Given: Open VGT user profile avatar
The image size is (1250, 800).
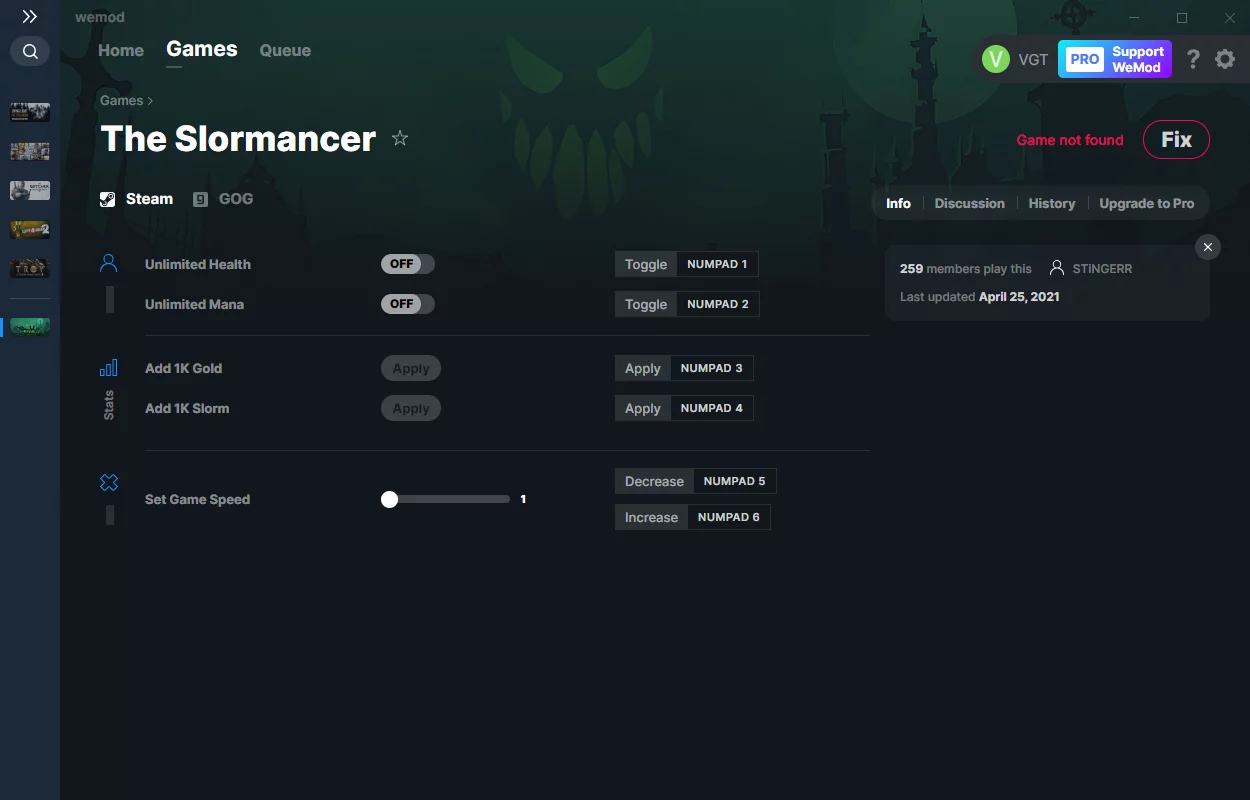Looking at the screenshot, I should pos(996,59).
